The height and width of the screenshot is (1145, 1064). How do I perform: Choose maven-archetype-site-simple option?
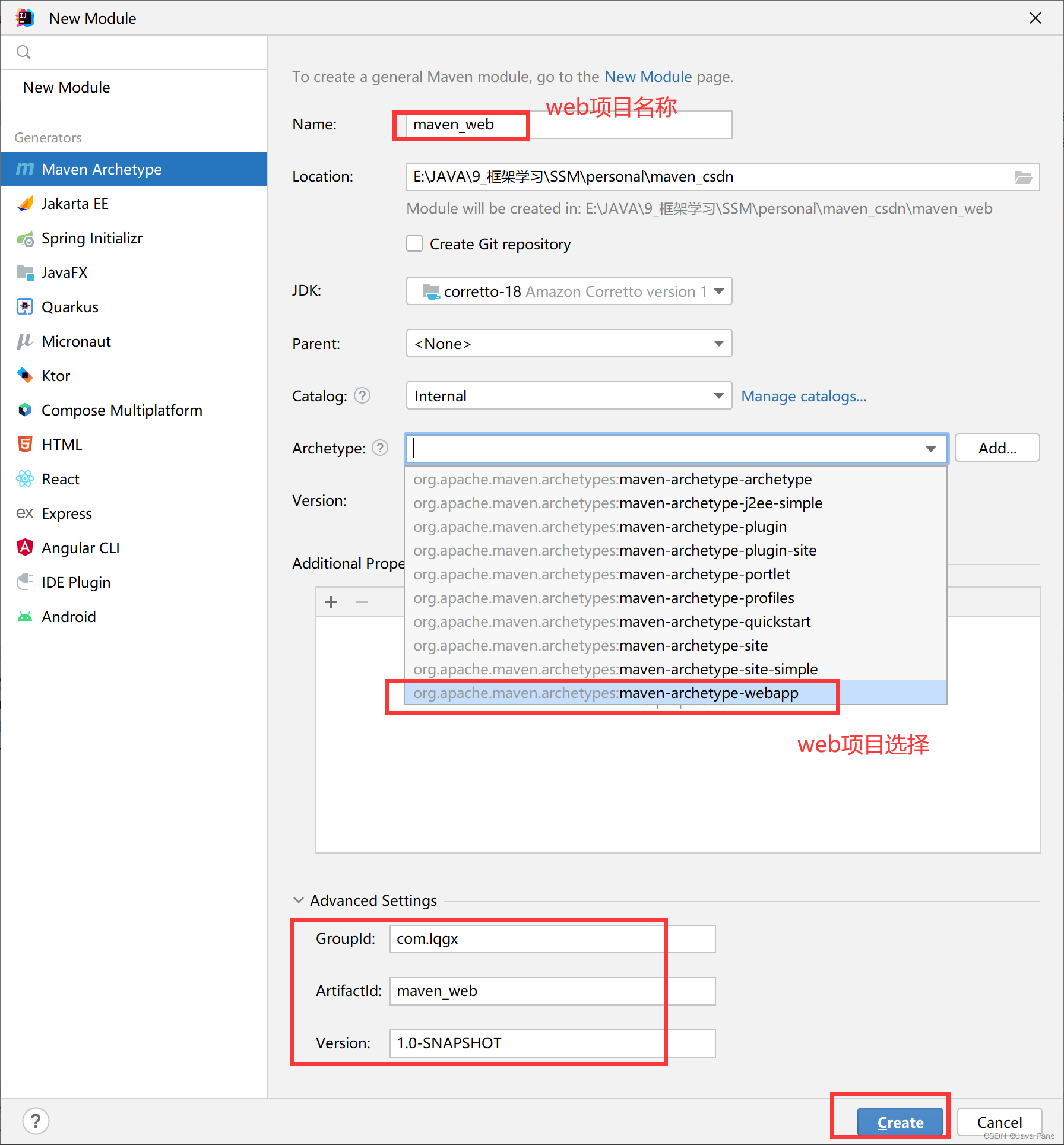coord(676,669)
